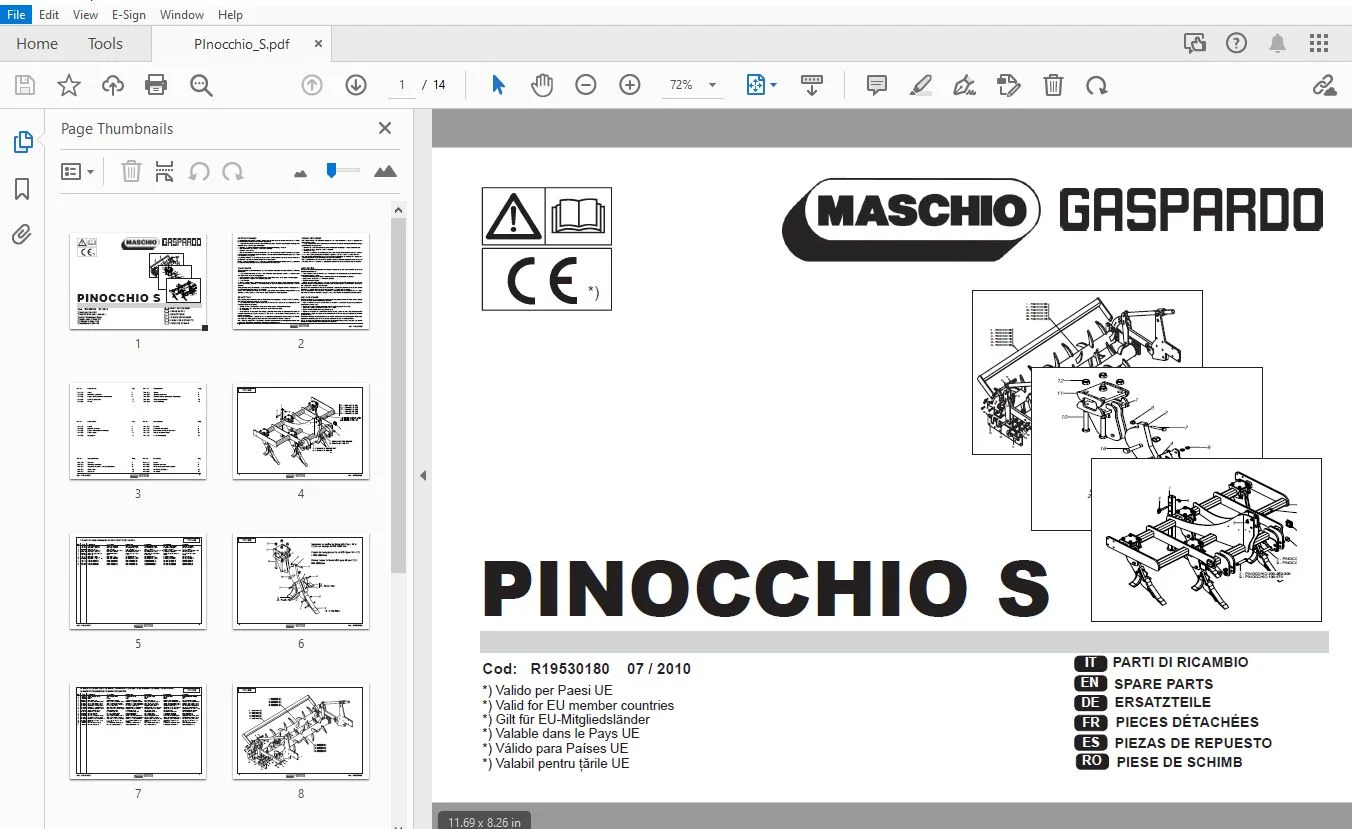This screenshot has width=1352, height=829.
Task: Open the apps grid icon
Action: point(1319,43)
